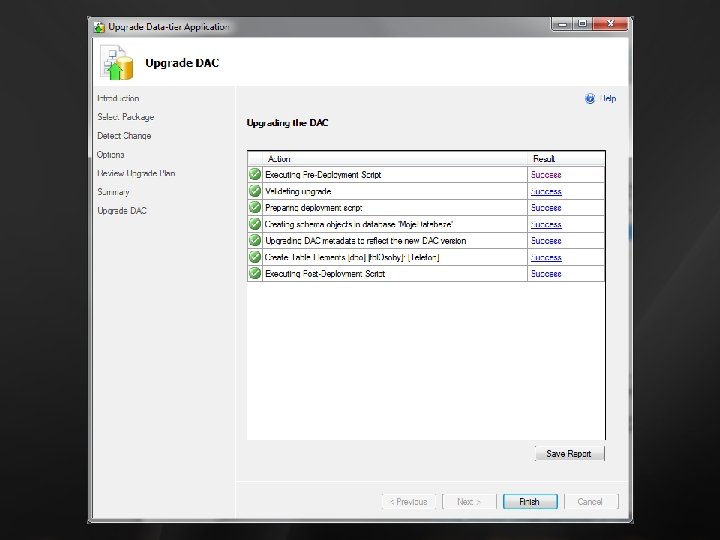Click green check icon for Create Table Elements
Image resolution: width=720 pixels, height=540 pixels.
coord(255,257)
